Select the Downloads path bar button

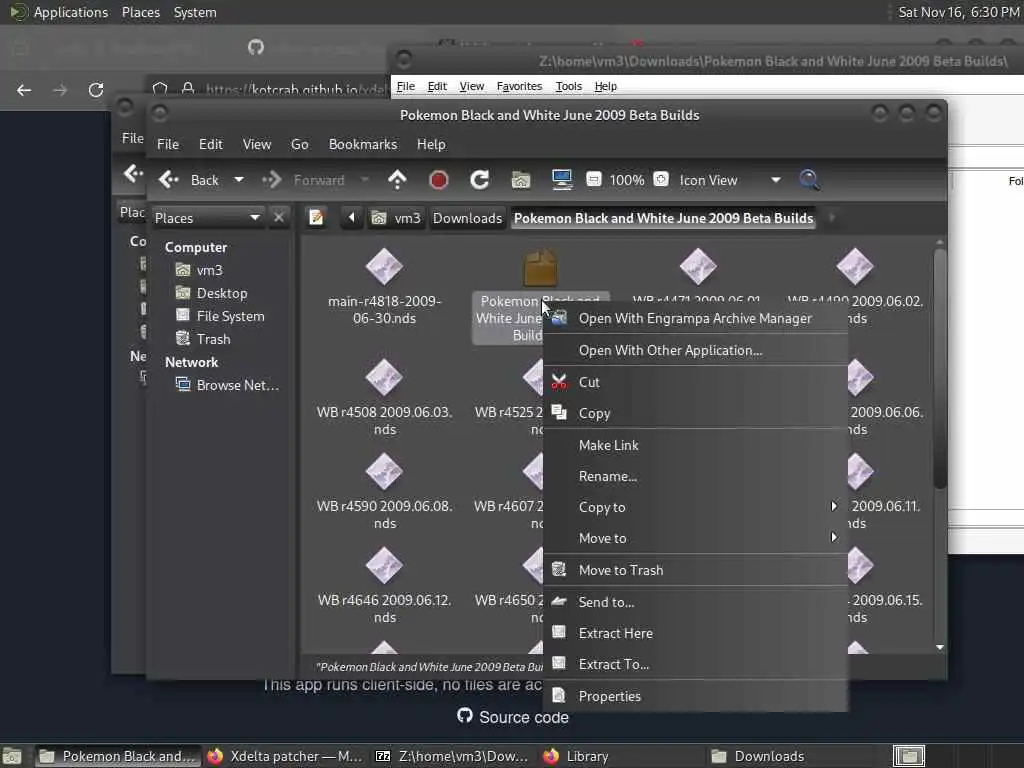(468, 217)
